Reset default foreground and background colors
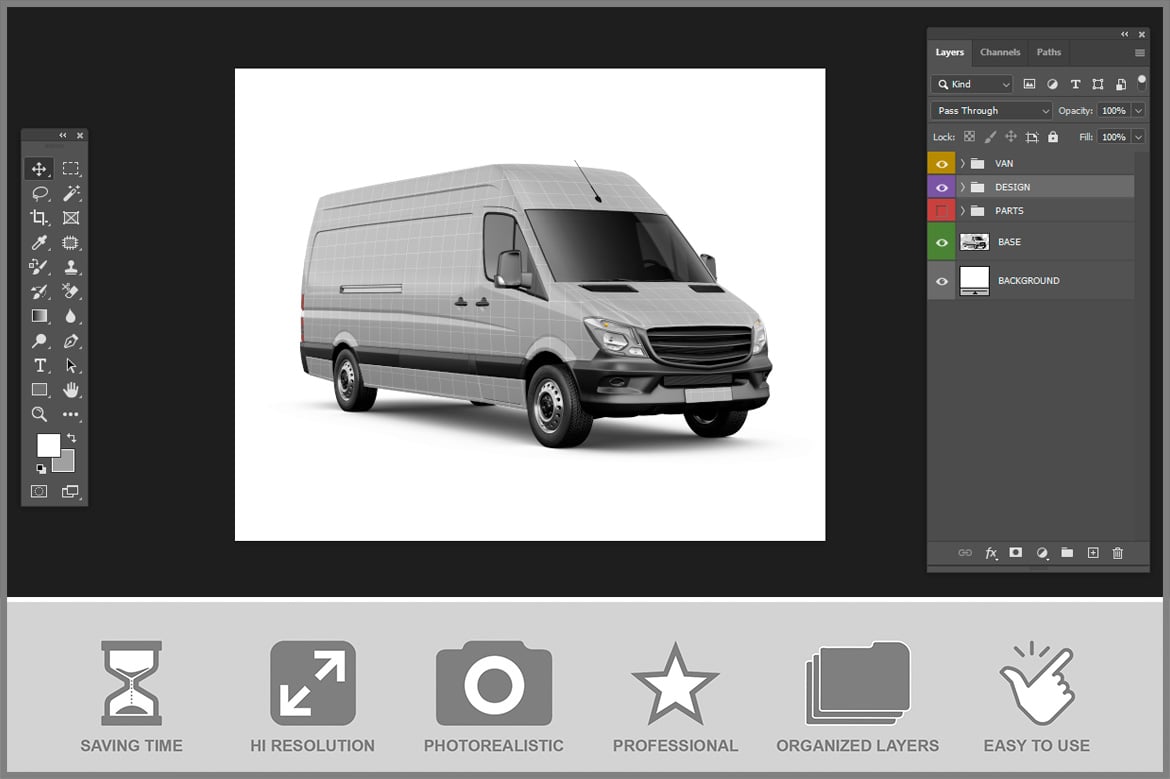 (41, 469)
